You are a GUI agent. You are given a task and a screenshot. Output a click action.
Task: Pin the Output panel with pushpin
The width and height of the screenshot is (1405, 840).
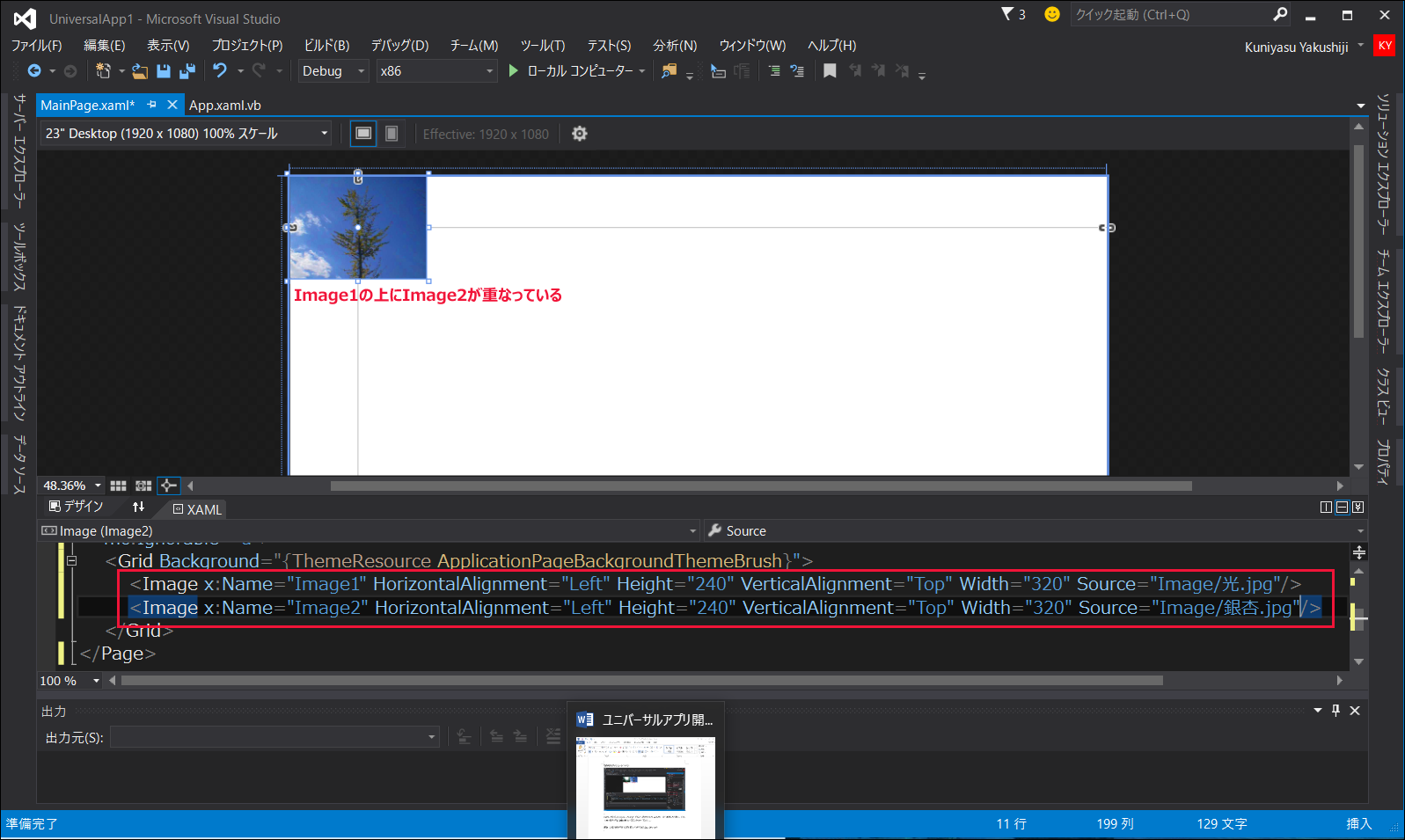(1336, 711)
